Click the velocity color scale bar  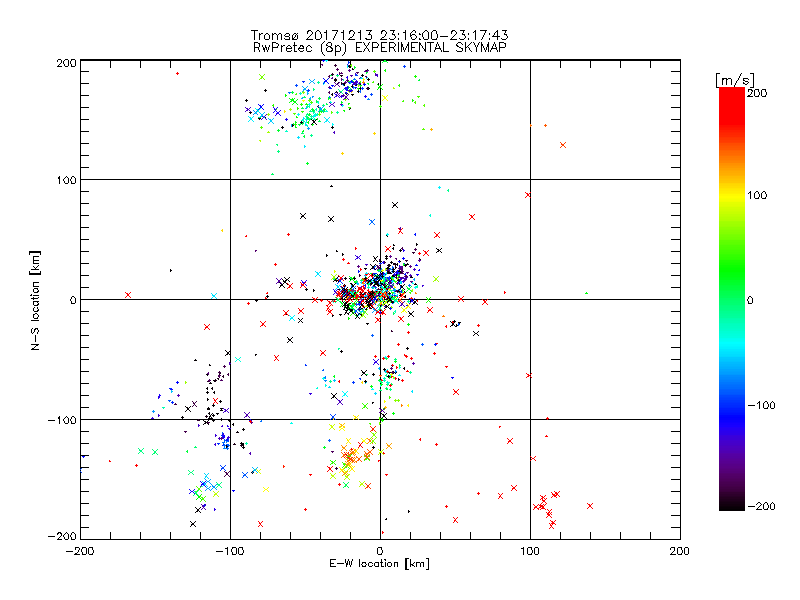(732, 299)
